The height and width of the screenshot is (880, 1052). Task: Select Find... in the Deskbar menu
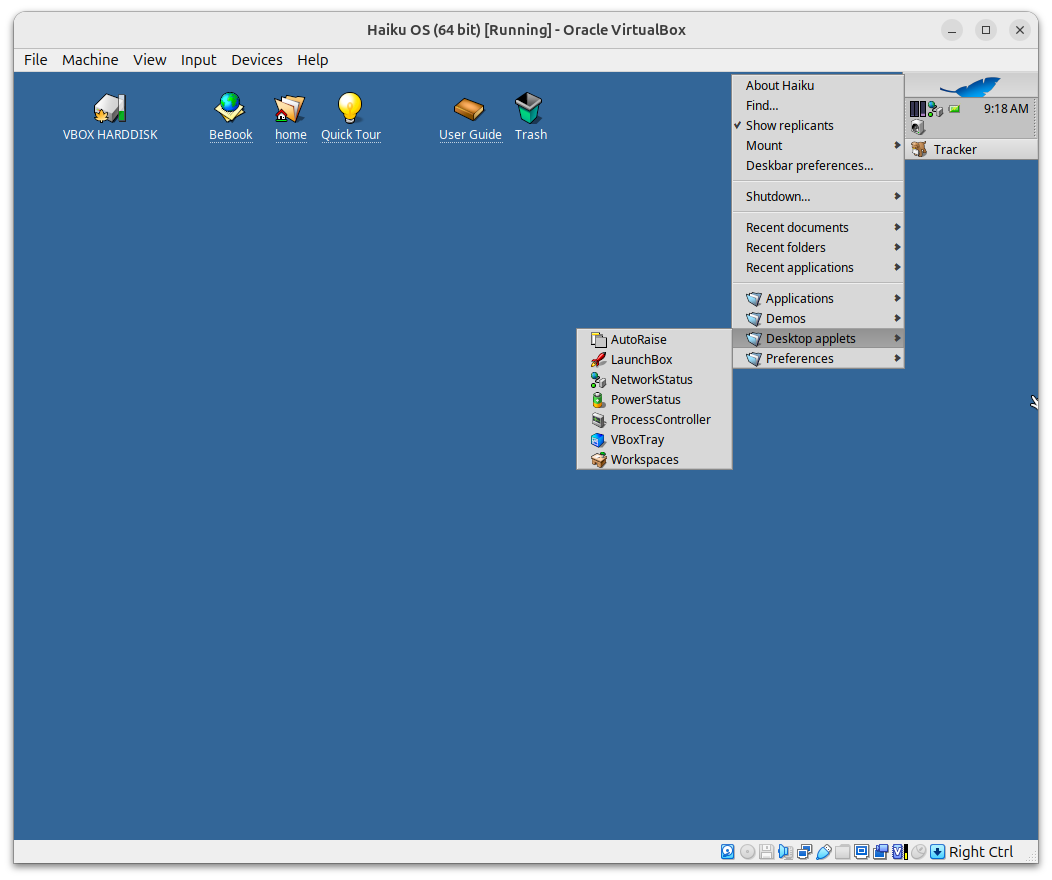click(x=818, y=105)
